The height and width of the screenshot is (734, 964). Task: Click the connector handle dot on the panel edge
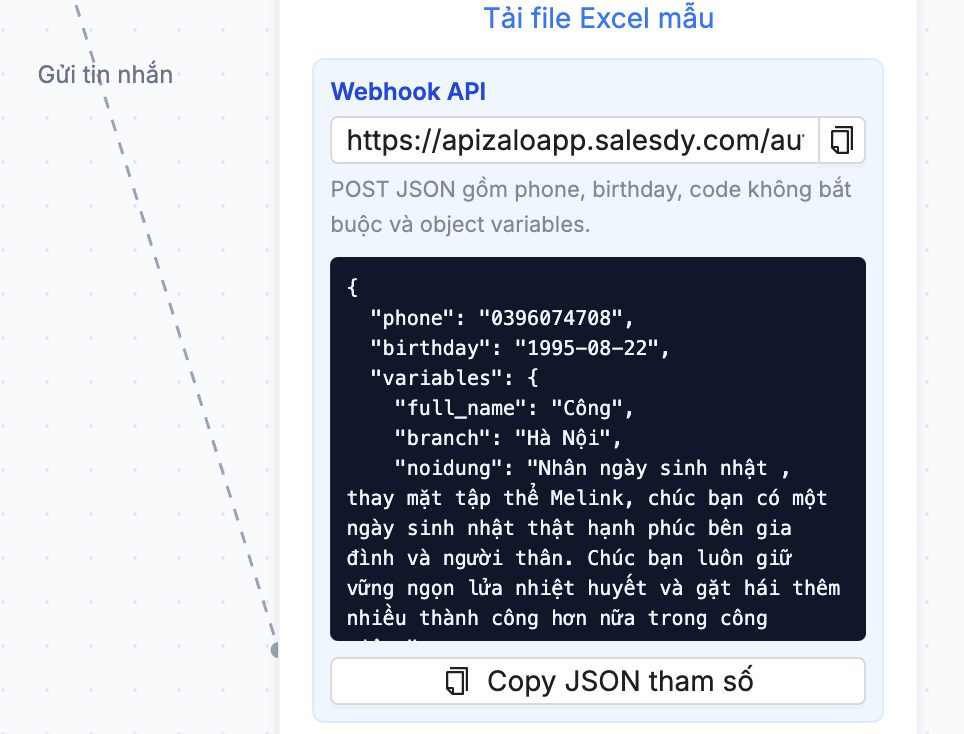pos(275,650)
